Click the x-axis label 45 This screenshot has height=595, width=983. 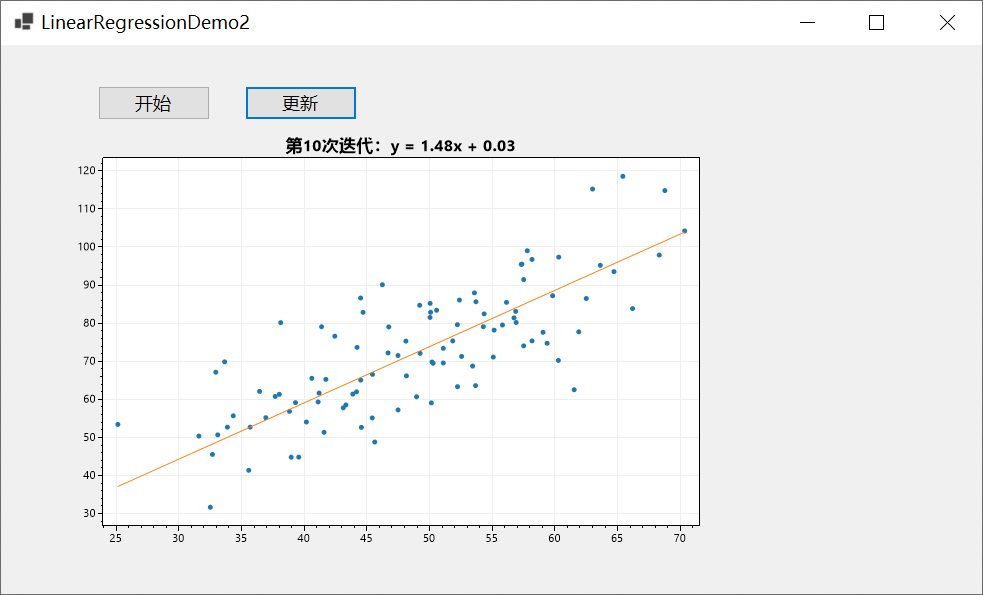tap(366, 538)
